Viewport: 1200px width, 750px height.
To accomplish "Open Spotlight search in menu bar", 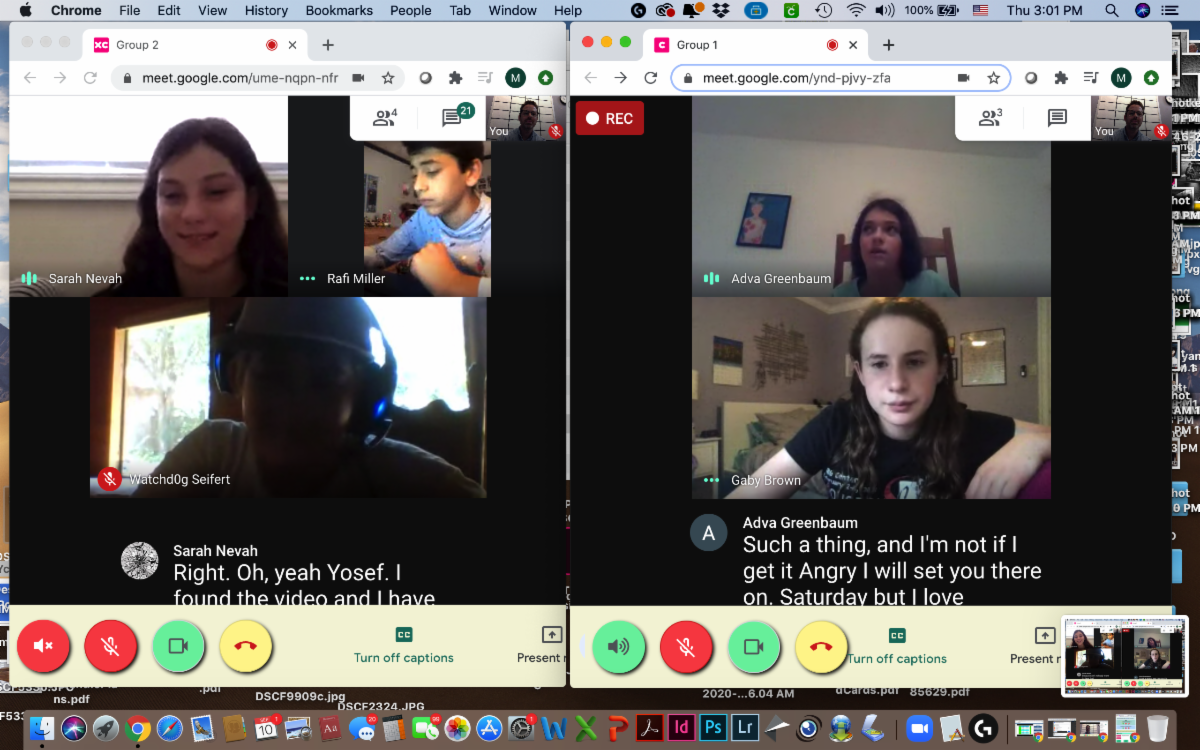I will click(x=1111, y=10).
